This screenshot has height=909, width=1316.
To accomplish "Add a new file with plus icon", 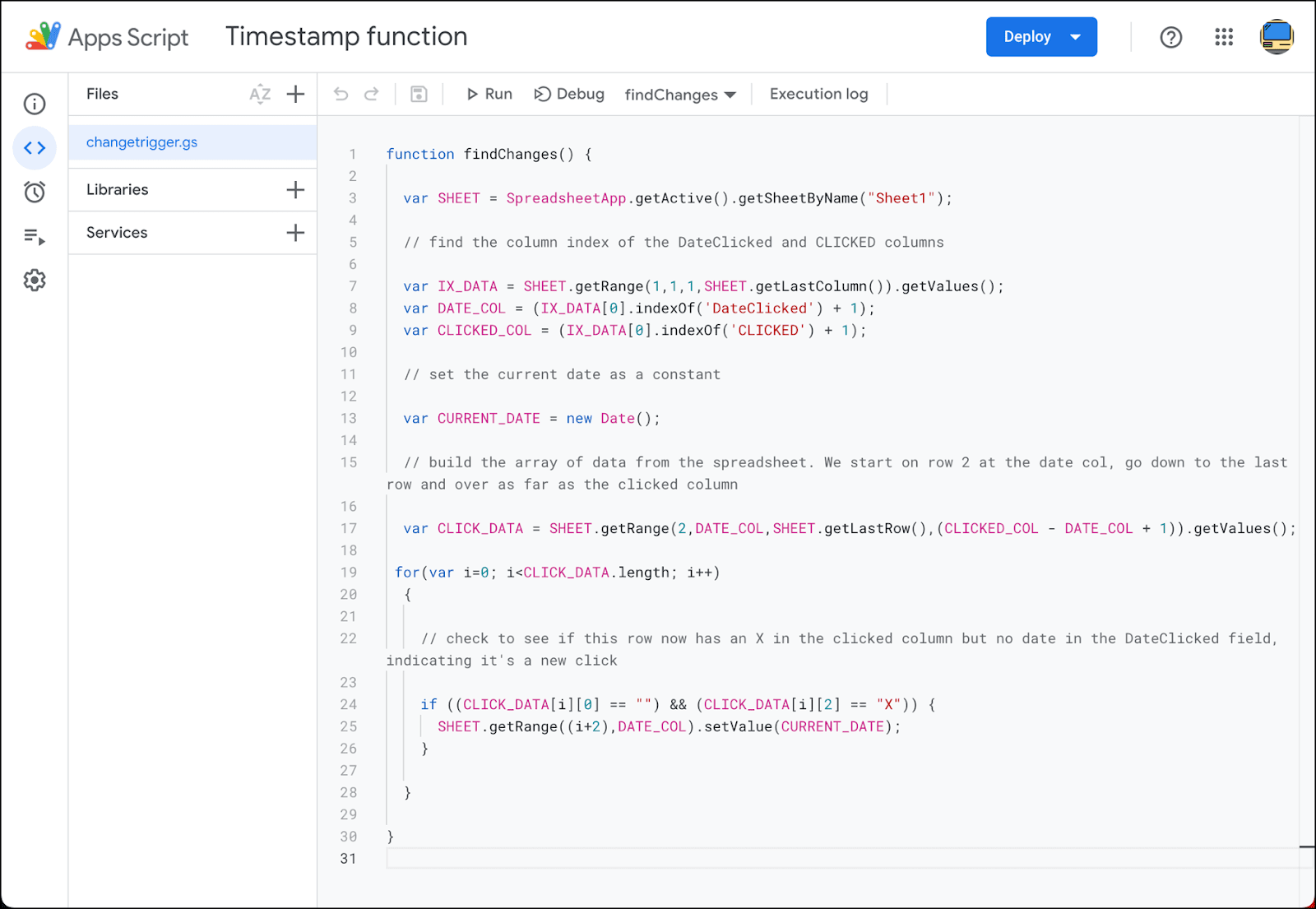I will pos(295,94).
